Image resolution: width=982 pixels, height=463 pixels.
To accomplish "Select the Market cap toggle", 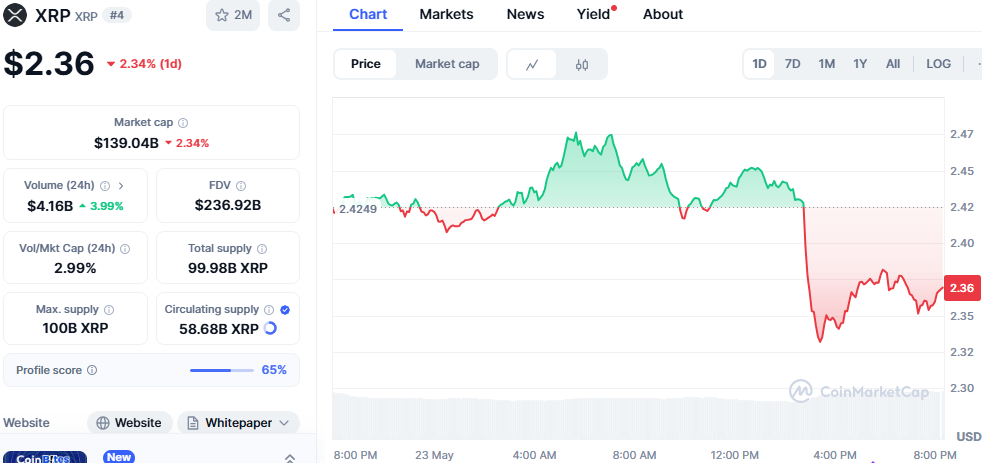I will coord(447,64).
